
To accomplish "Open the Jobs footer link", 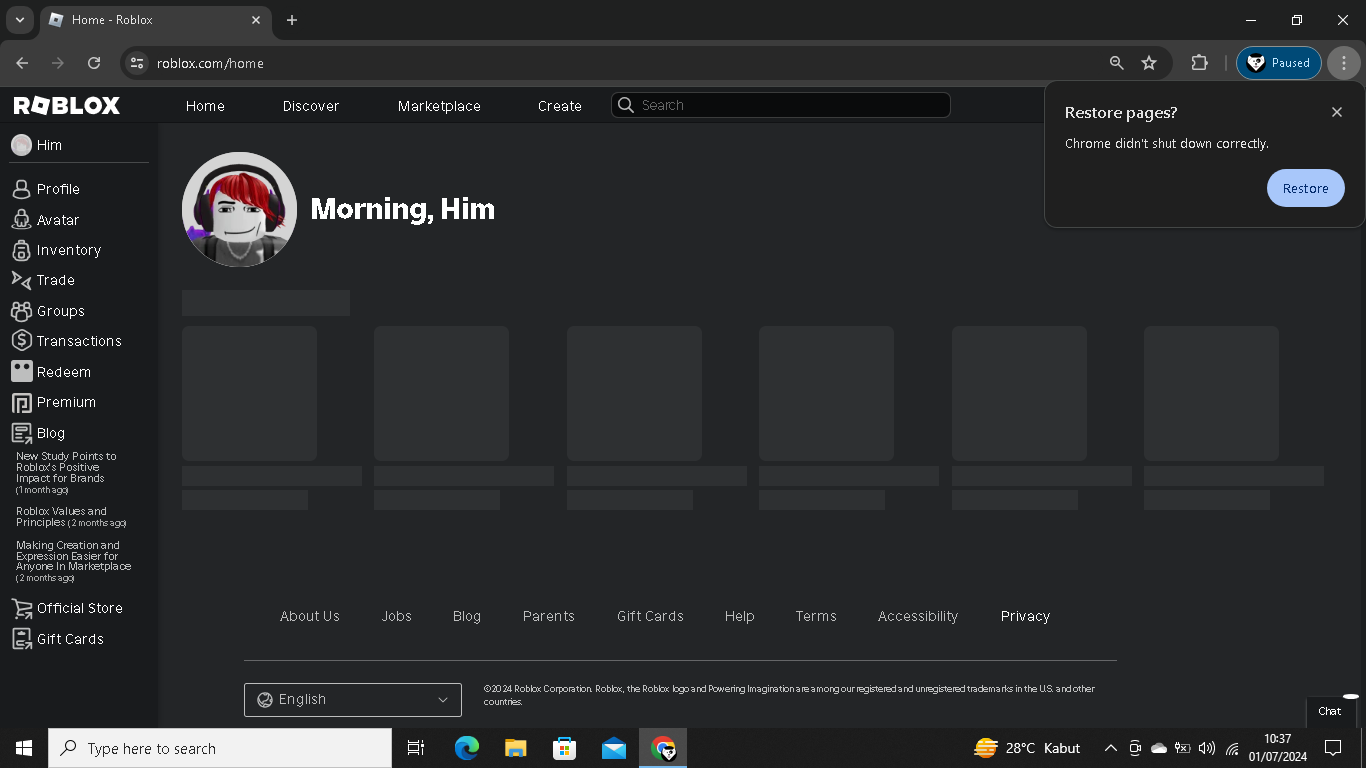I will (x=397, y=616).
